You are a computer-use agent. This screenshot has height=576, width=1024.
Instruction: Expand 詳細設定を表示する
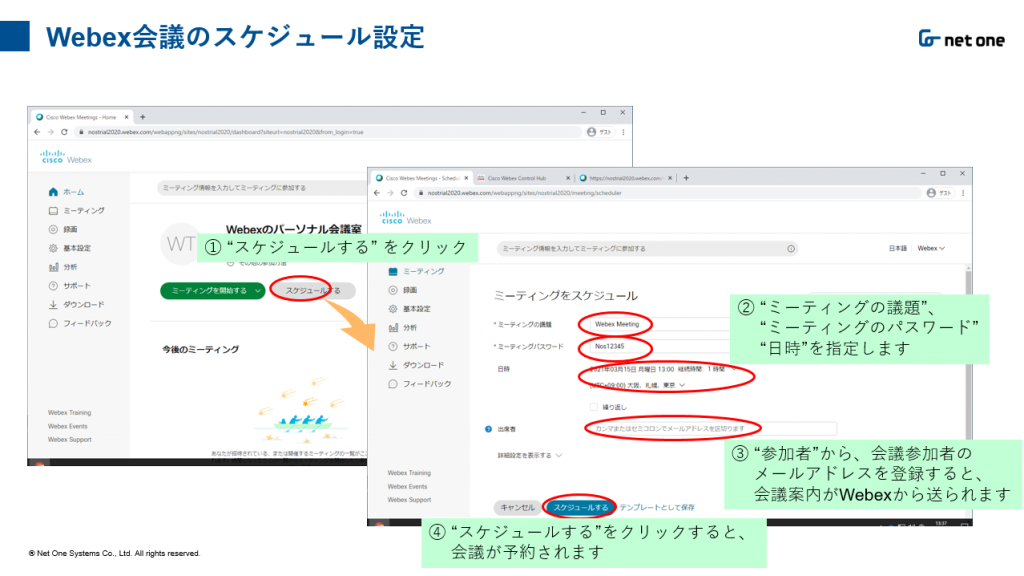[530, 456]
